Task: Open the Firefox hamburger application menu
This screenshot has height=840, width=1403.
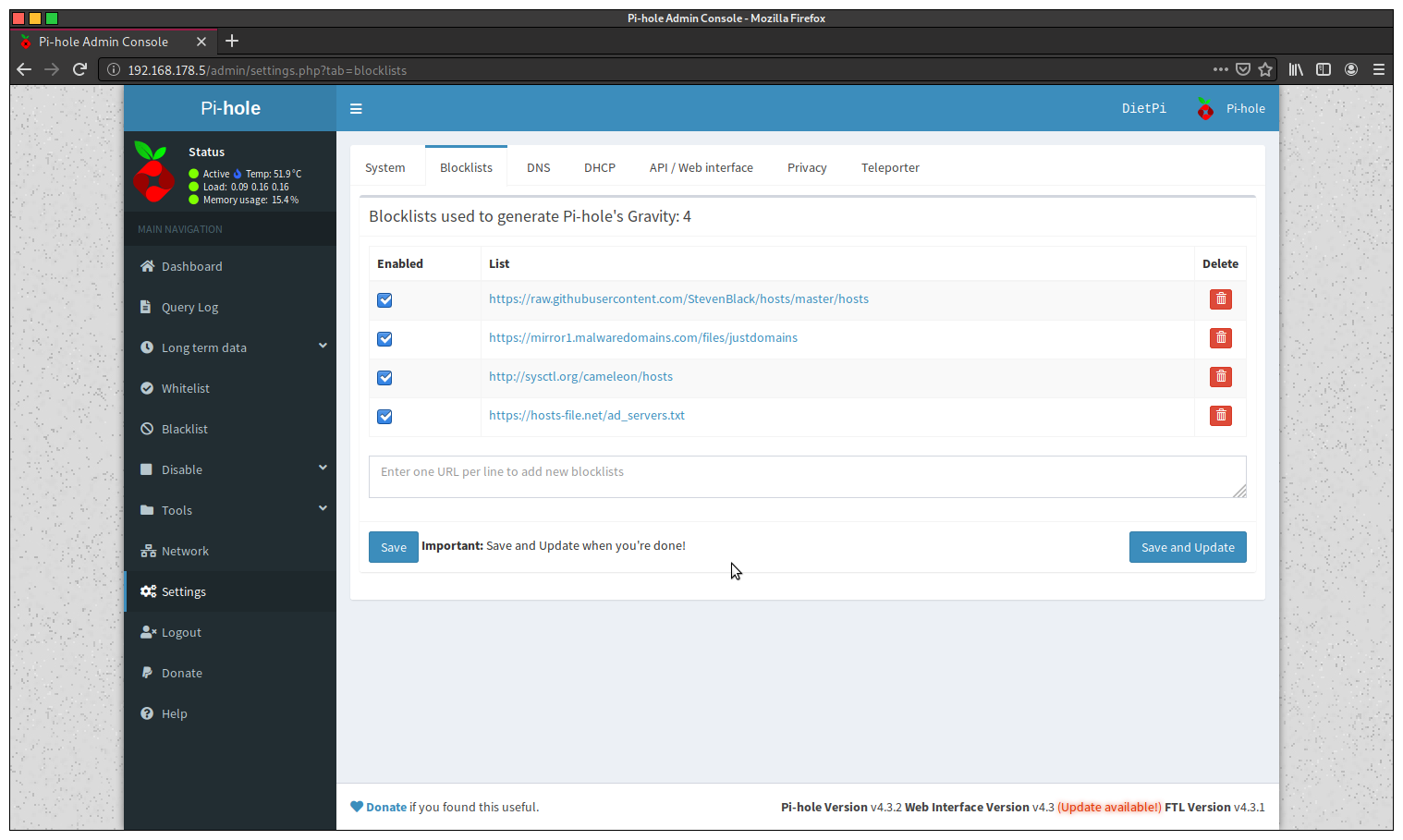Action: pos(1379,69)
